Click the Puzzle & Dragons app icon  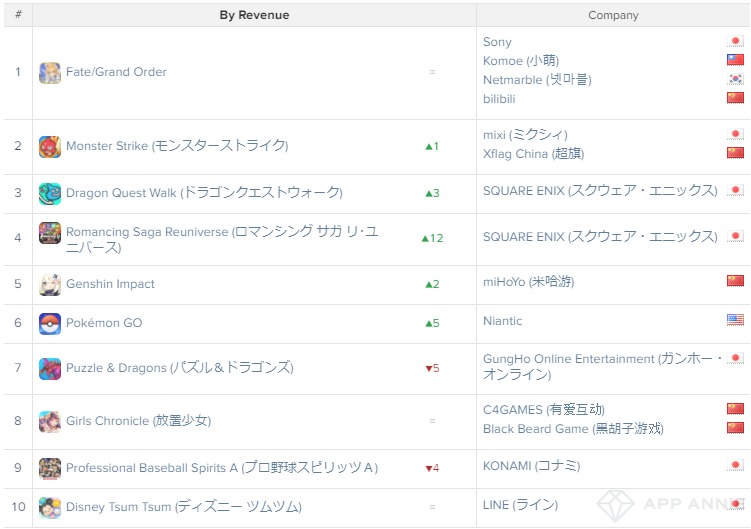point(50,369)
